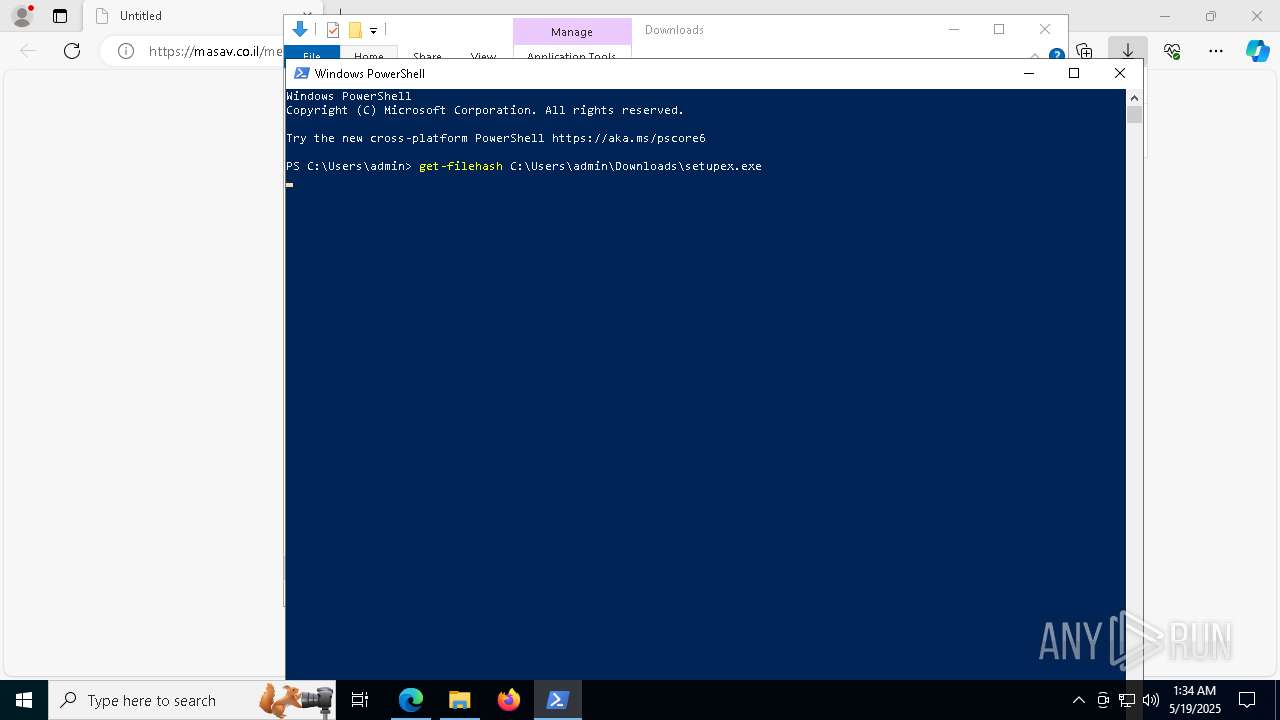Open the View ribbon tab in Explorer
1280x720 pixels.
pos(483,56)
